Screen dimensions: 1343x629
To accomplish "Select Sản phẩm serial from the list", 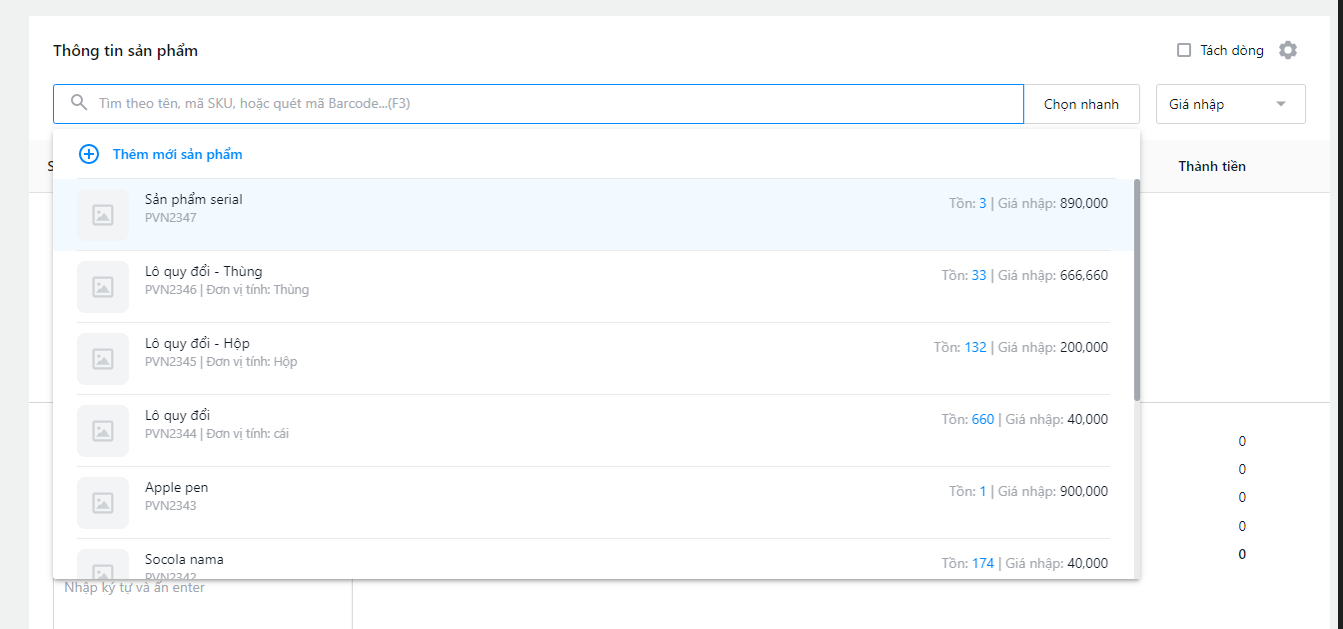I will (x=594, y=215).
